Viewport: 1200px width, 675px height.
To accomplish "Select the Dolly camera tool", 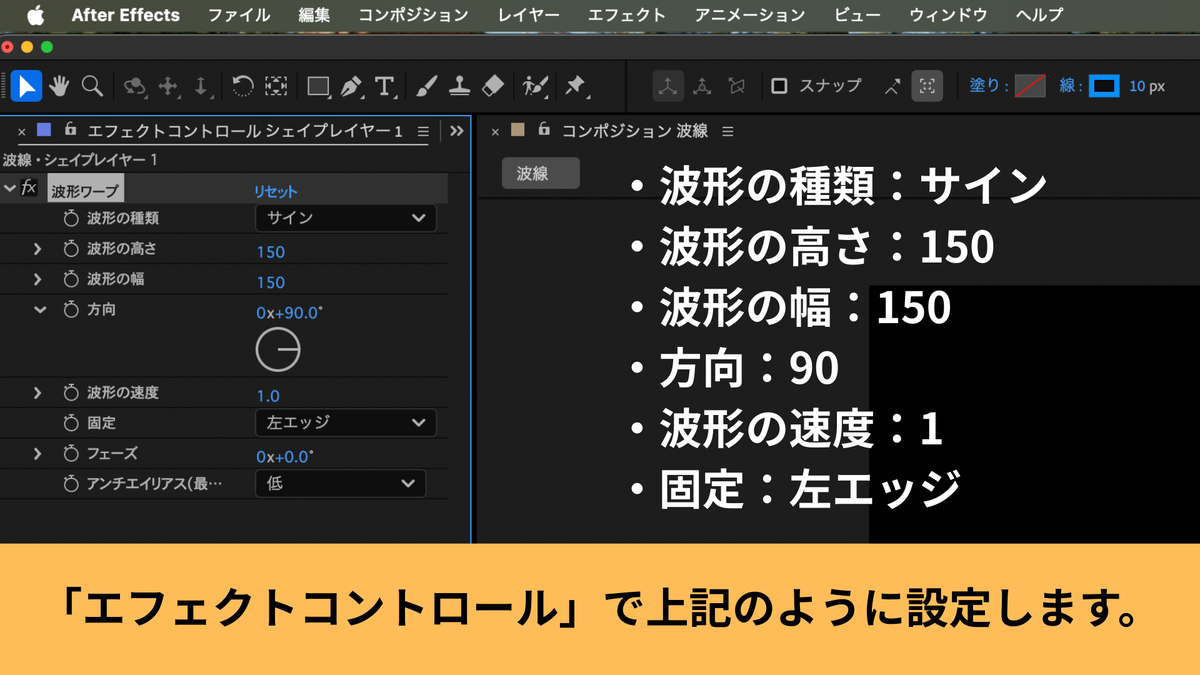I will pos(201,87).
